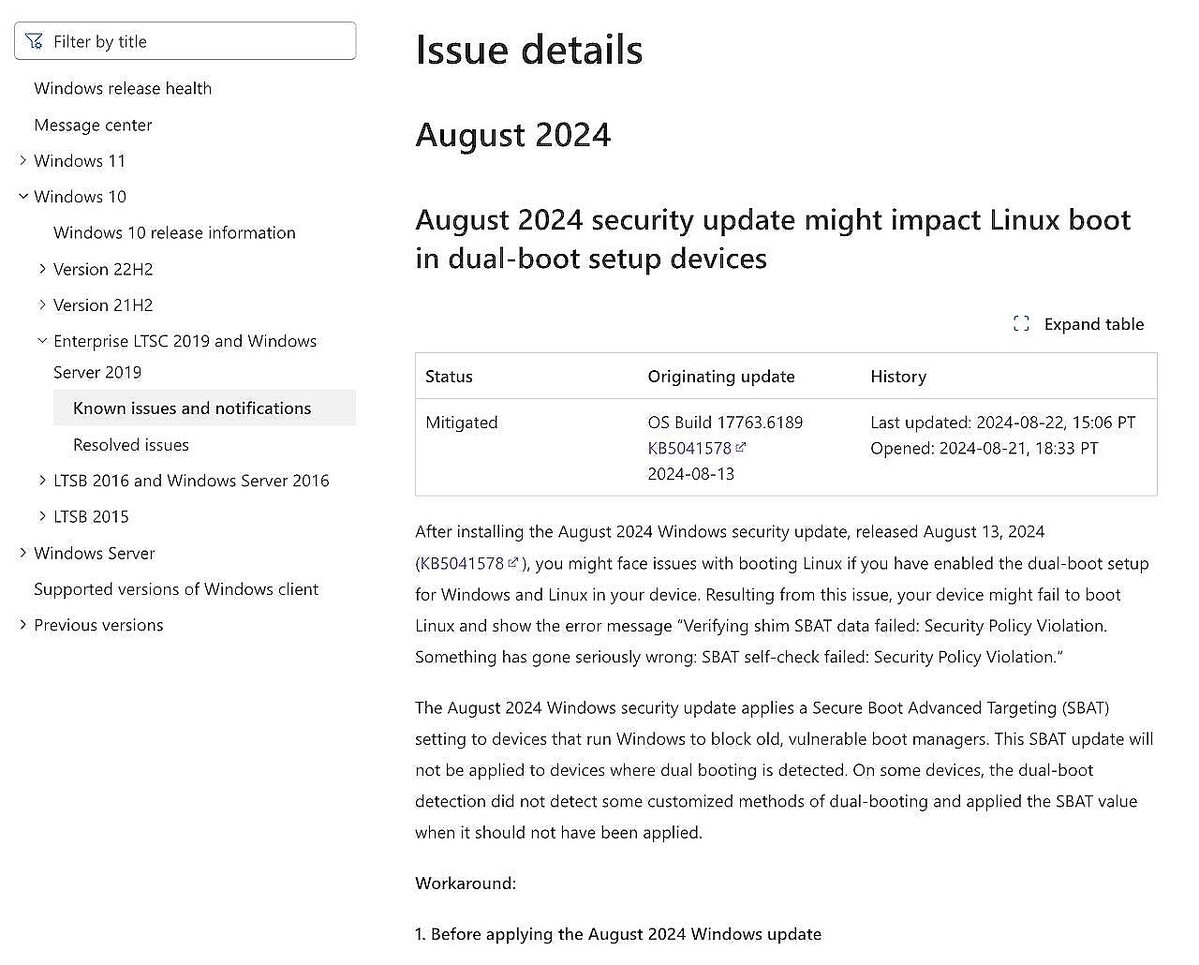Collapse Enterprise LTSC 2019 and Windows Server 2019
Screen dimensions: 1199x965
click(41, 340)
